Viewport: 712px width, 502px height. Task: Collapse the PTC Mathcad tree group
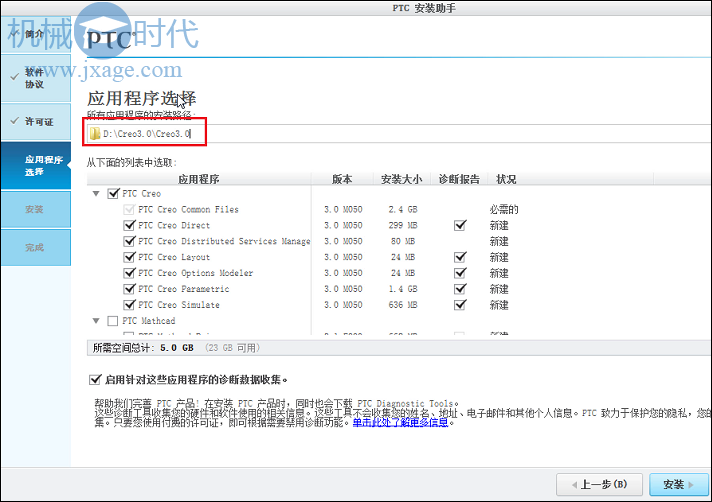pyautogui.click(x=96, y=321)
